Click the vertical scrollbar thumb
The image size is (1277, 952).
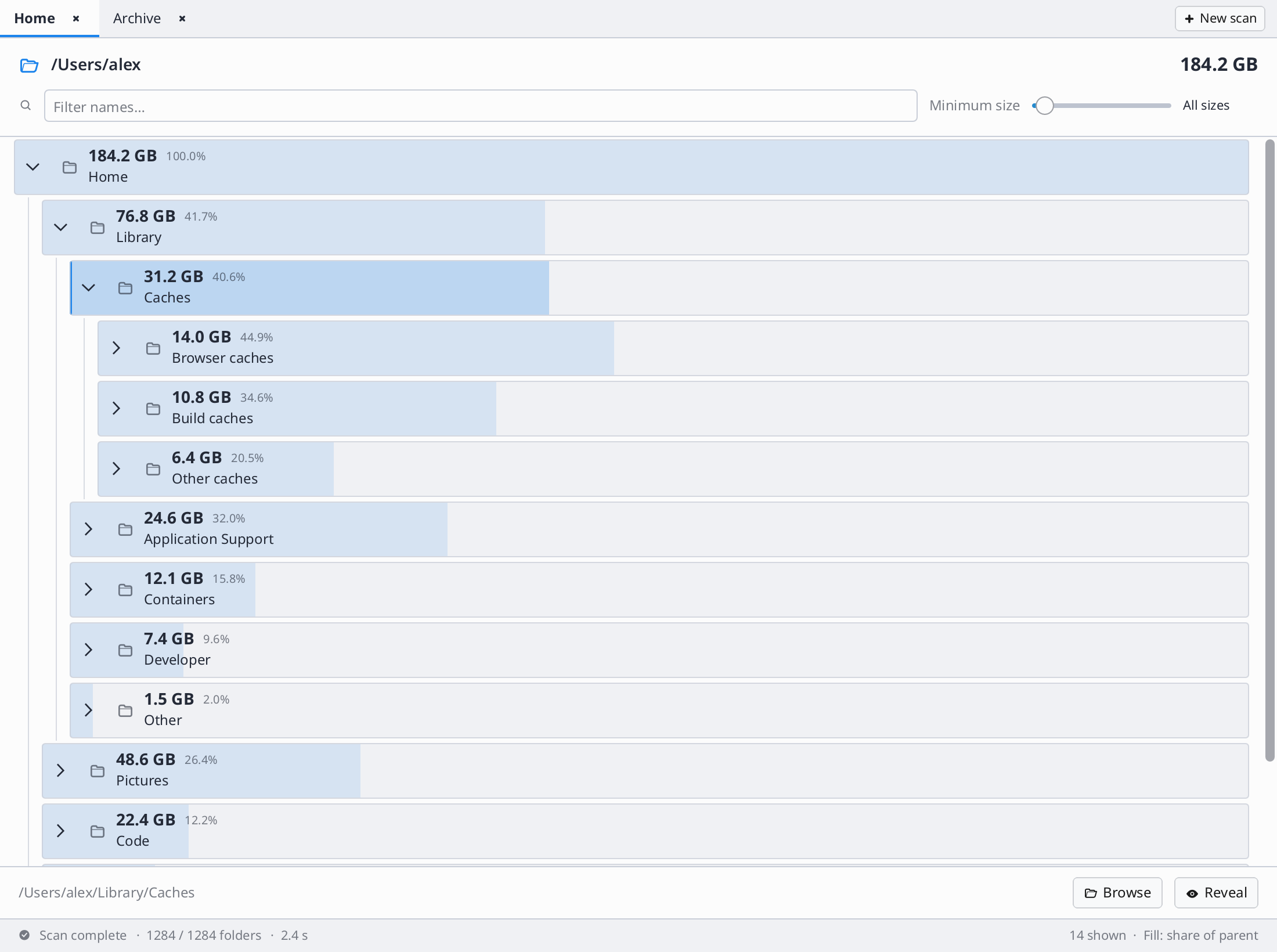click(x=1270, y=450)
